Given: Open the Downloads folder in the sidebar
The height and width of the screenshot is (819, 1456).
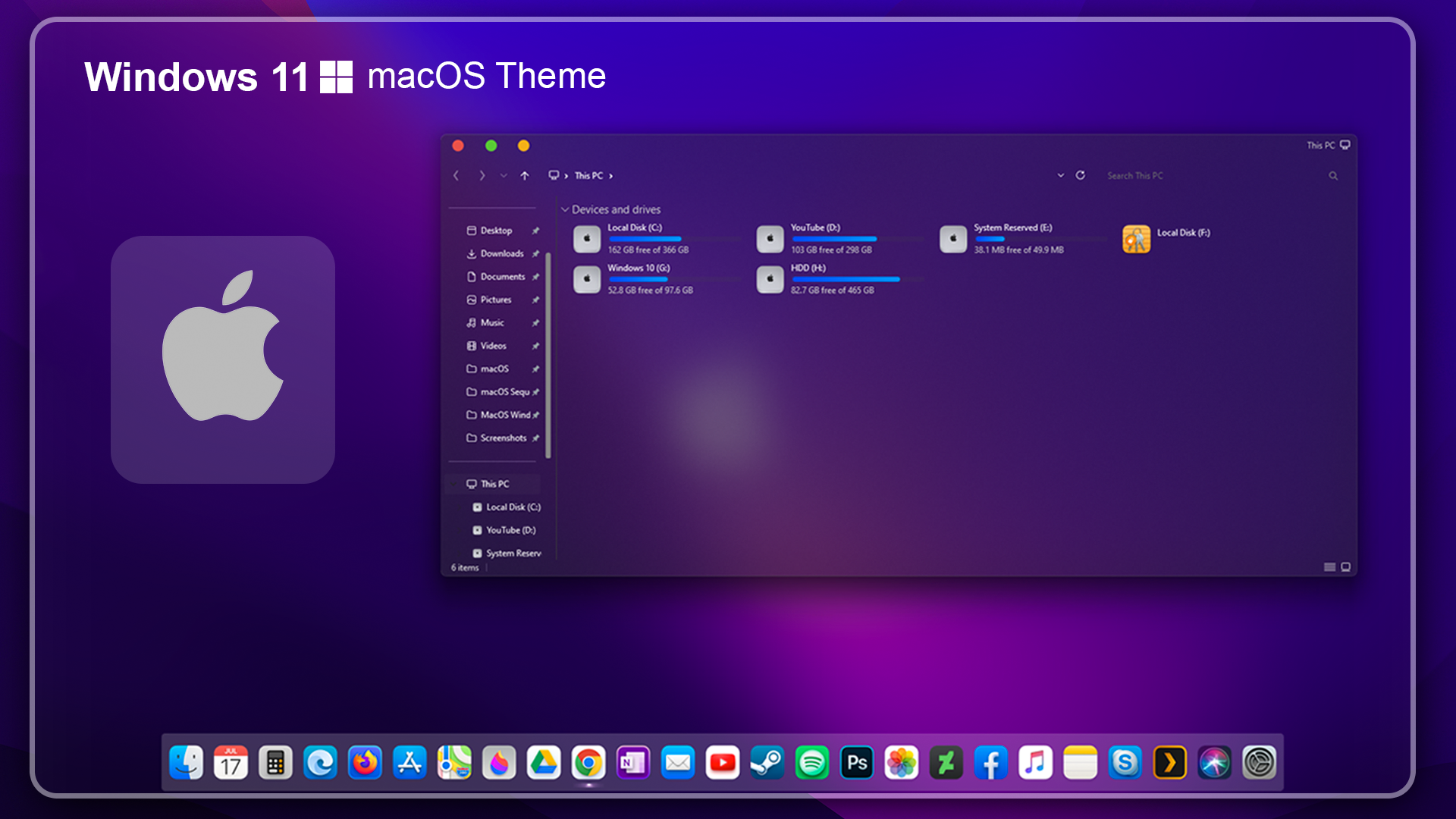Looking at the screenshot, I should click(502, 253).
